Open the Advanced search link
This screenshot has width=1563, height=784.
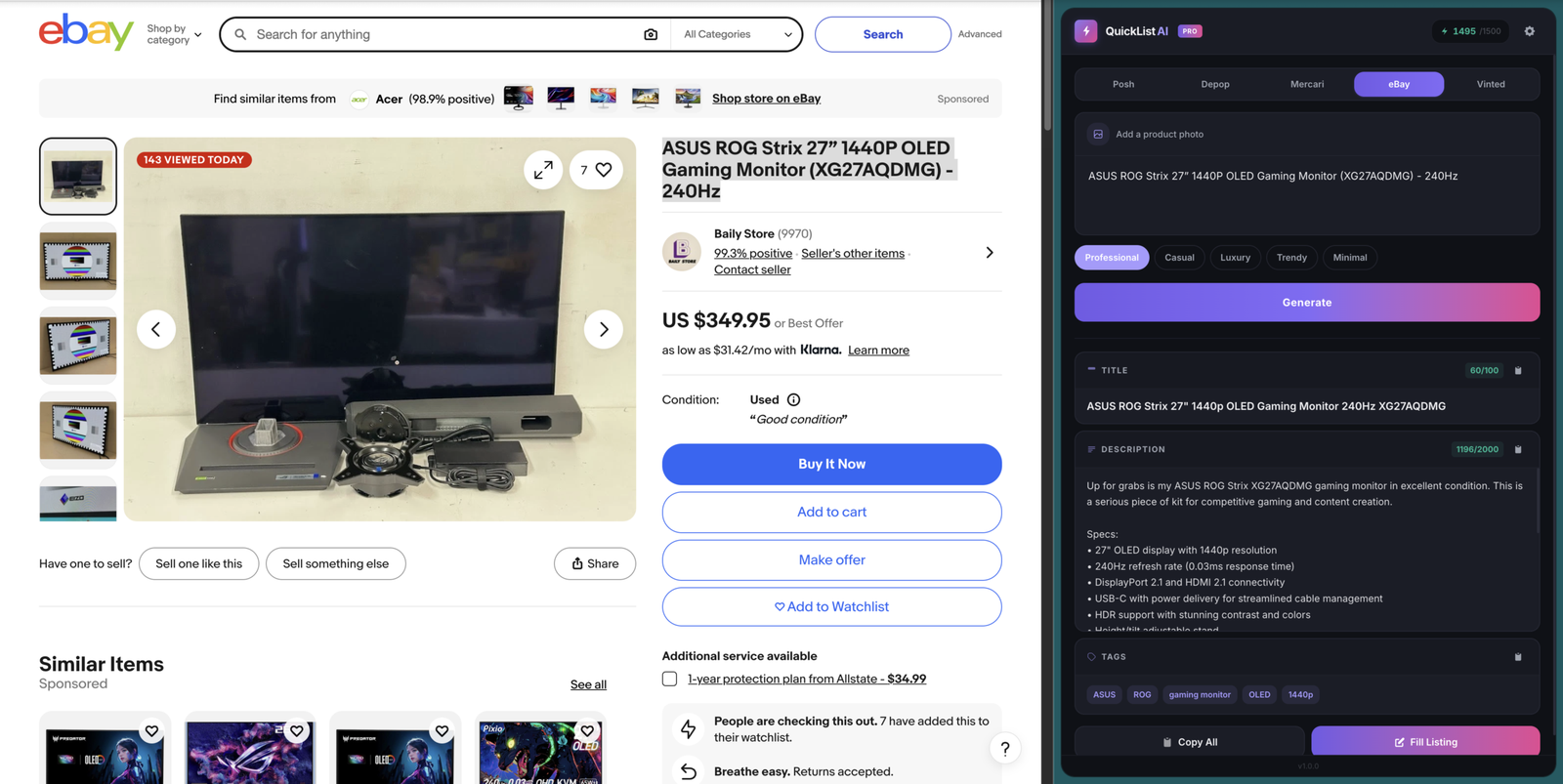pyautogui.click(x=980, y=34)
